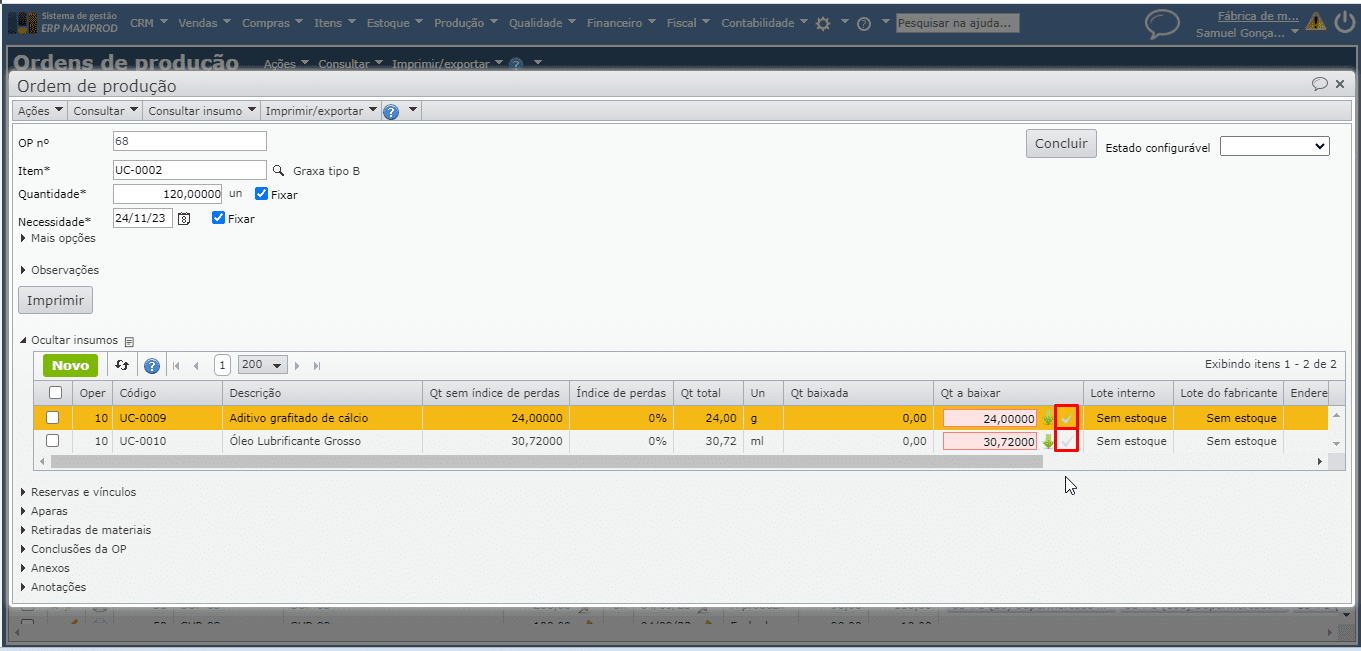Open the Samuel Gonça... user menu
The image size is (1361, 651).
click(x=1247, y=32)
